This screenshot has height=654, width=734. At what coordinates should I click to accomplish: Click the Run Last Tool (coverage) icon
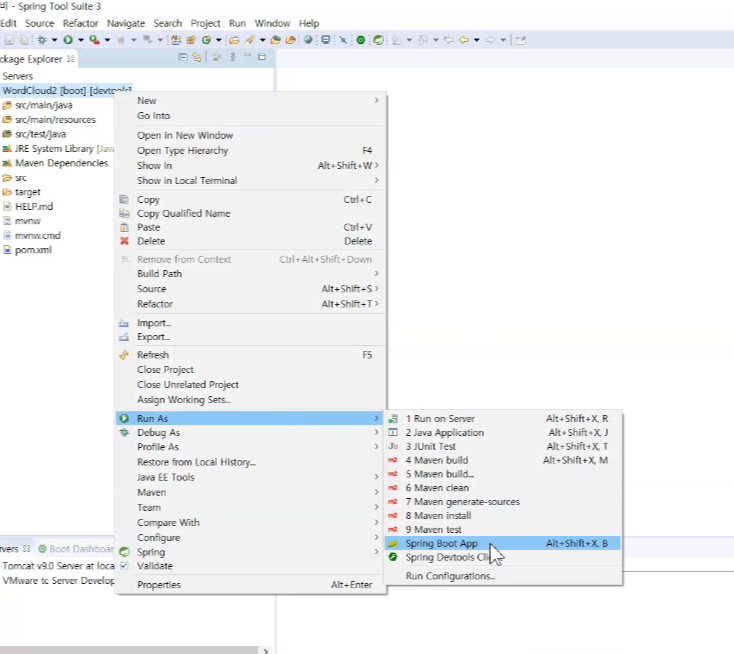coord(94,40)
